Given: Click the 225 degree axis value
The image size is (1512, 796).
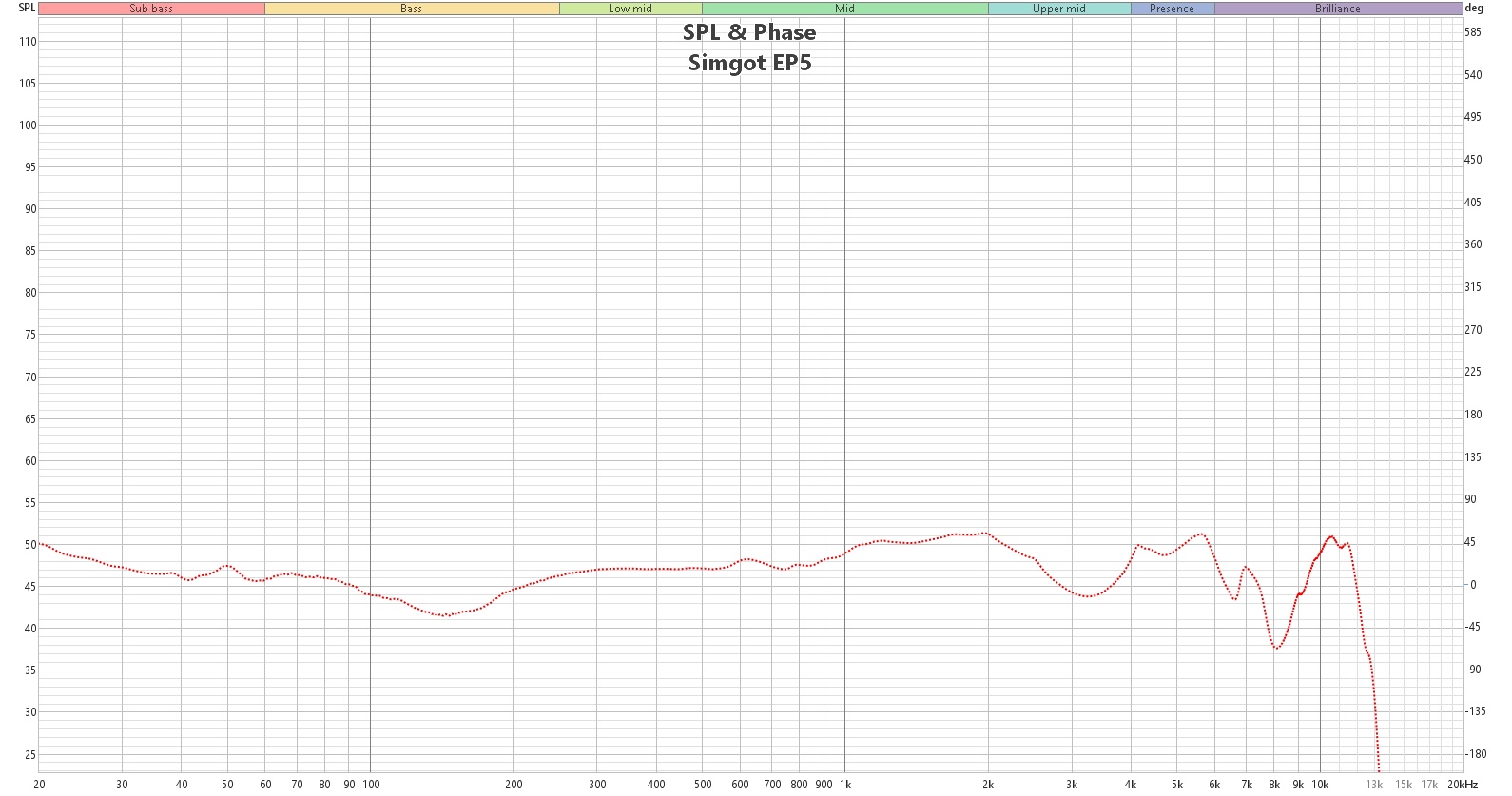Looking at the screenshot, I should (x=1473, y=372).
